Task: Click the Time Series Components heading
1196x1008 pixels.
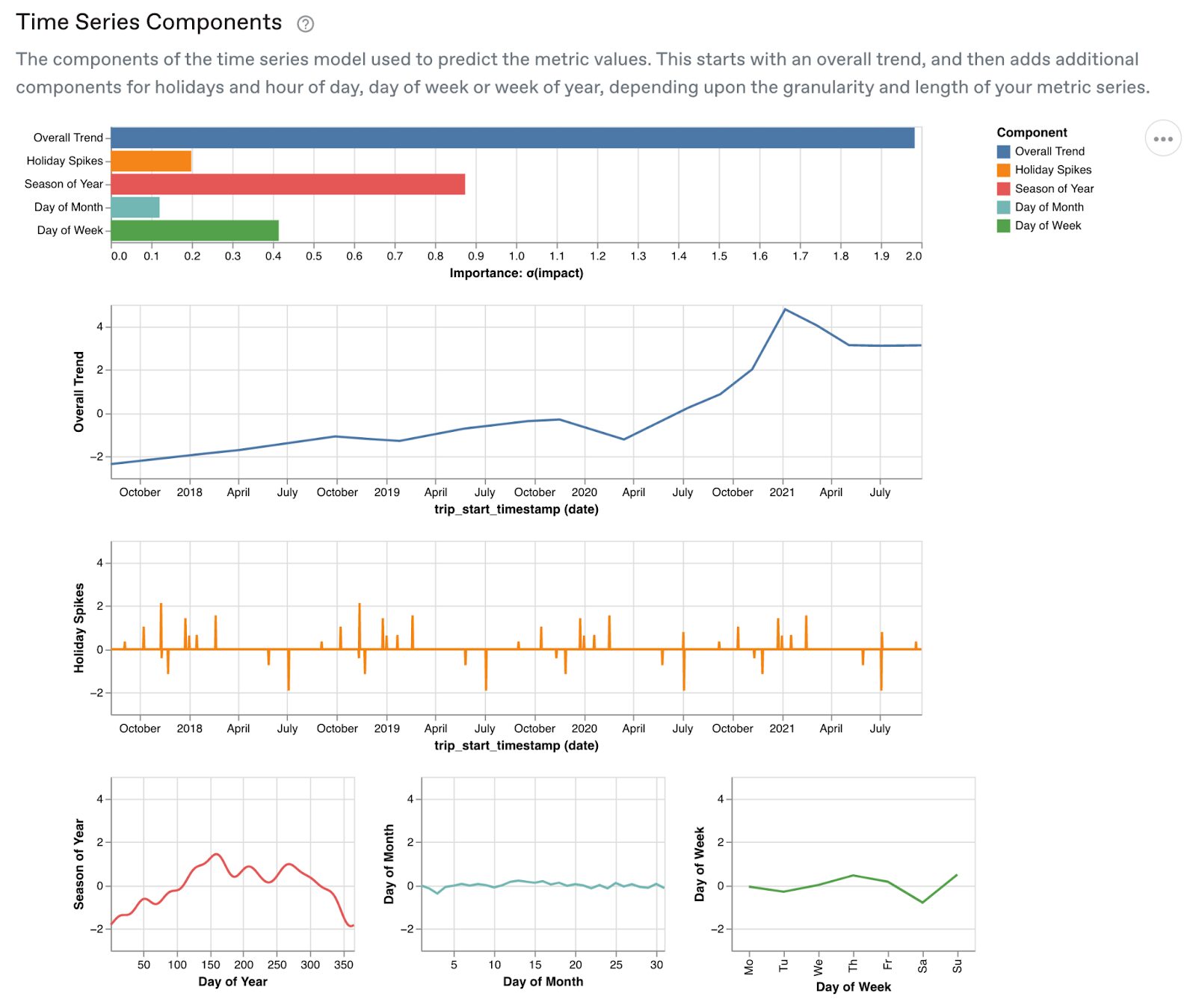Action: point(148,22)
